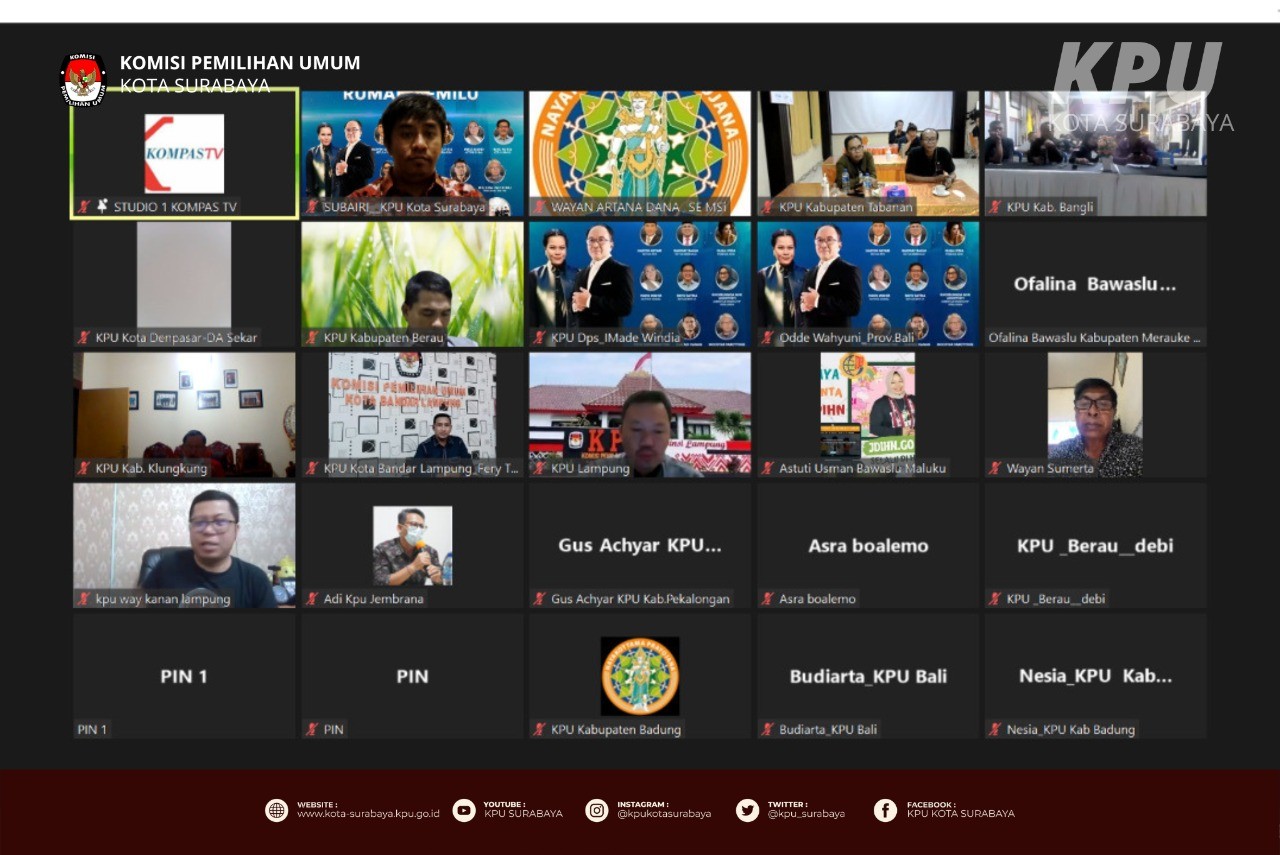The height and width of the screenshot is (855, 1280).
Task: Click the KPU Garuda emblem logo
Action: (x=83, y=79)
